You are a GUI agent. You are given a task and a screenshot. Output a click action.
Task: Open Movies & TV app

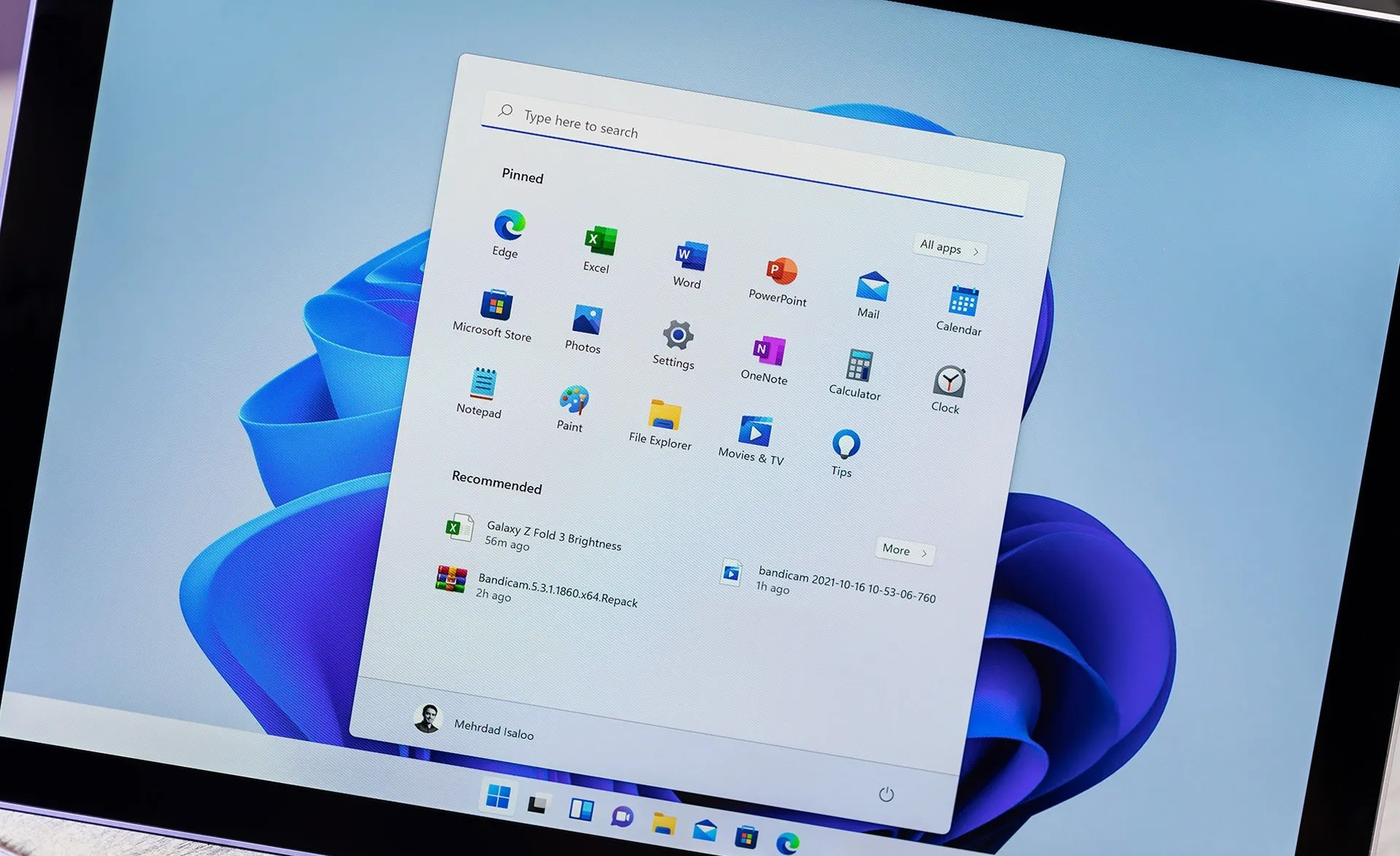(755, 431)
